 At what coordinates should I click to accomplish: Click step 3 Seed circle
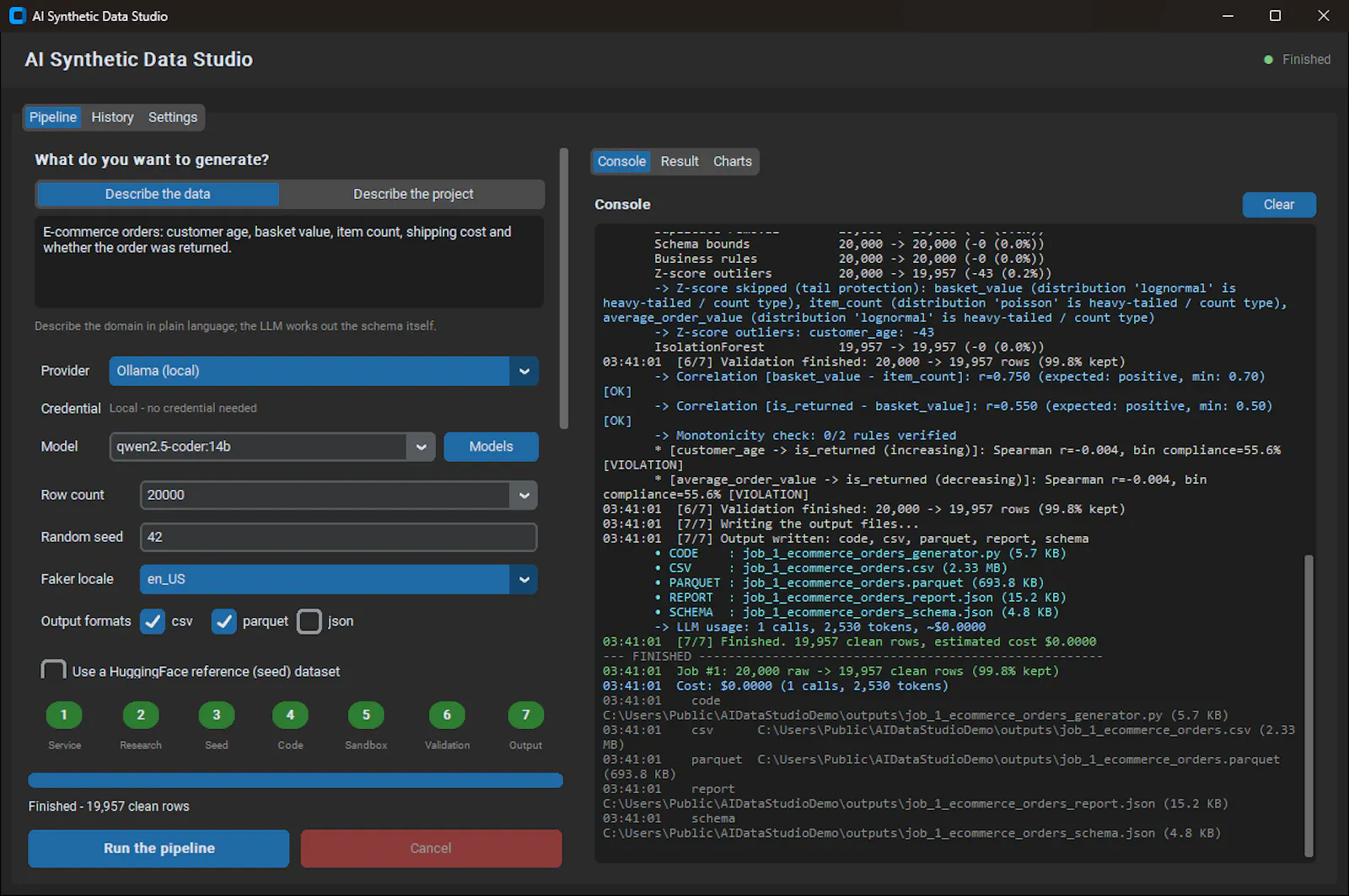pyautogui.click(x=217, y=715)
